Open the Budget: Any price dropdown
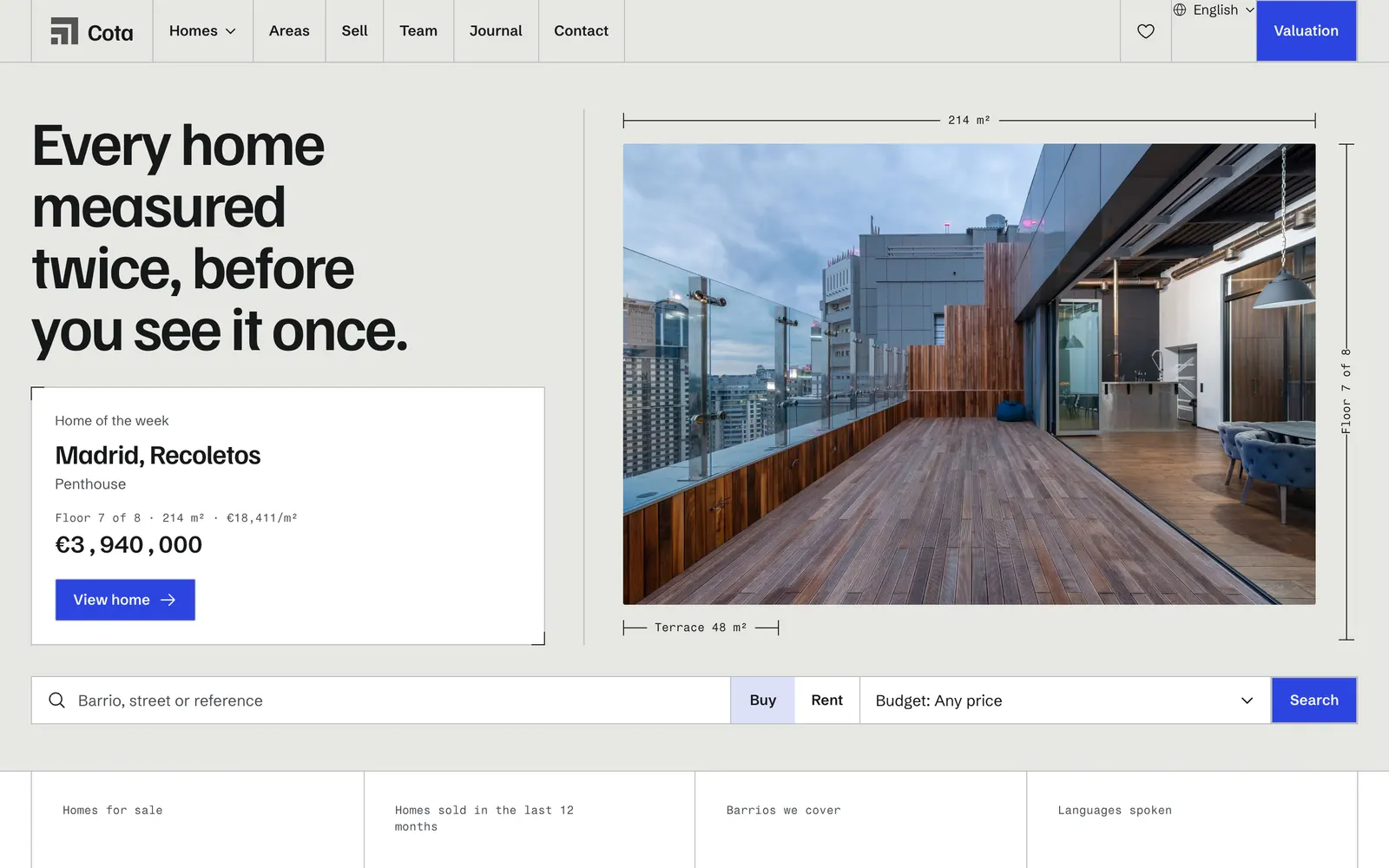The image size is (1389, 868). pos(1065,700)
